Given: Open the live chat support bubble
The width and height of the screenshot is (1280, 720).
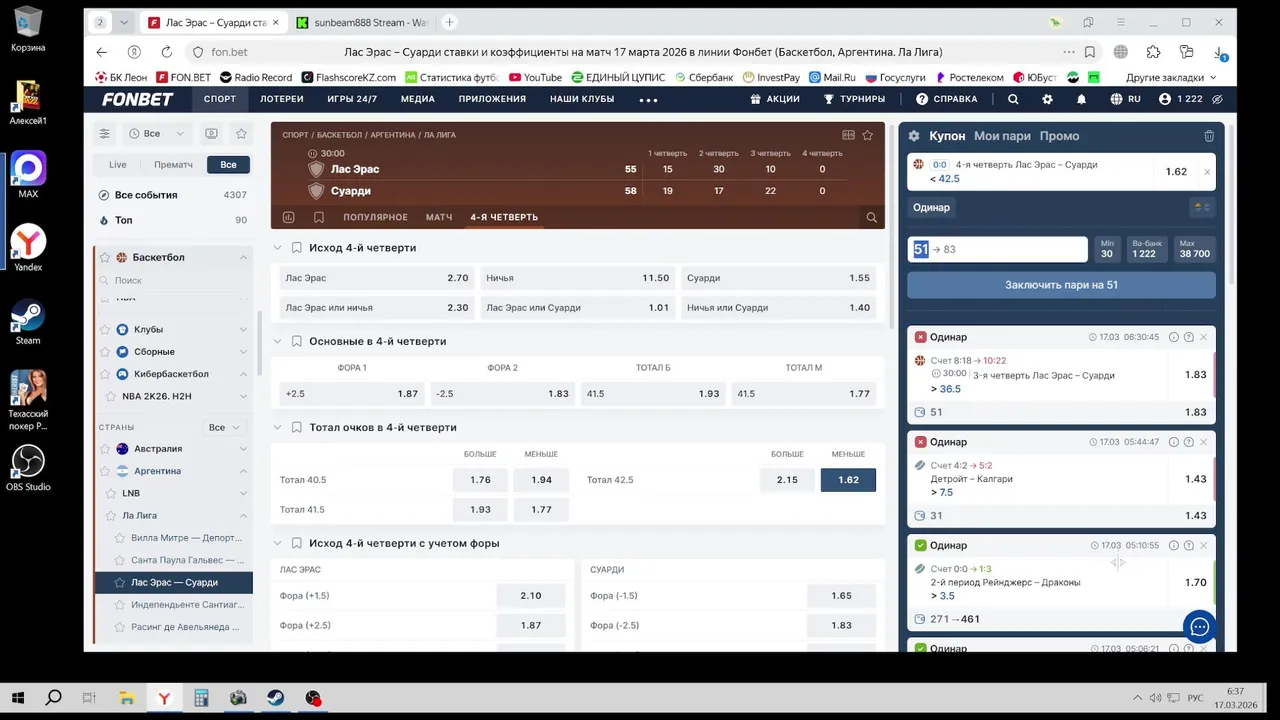Looking at the screenshot, I should pos(1200,627).
